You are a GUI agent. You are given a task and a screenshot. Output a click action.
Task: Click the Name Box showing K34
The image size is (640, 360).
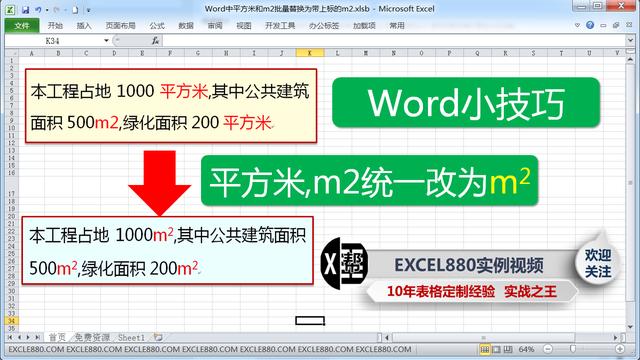coord(53,40)
